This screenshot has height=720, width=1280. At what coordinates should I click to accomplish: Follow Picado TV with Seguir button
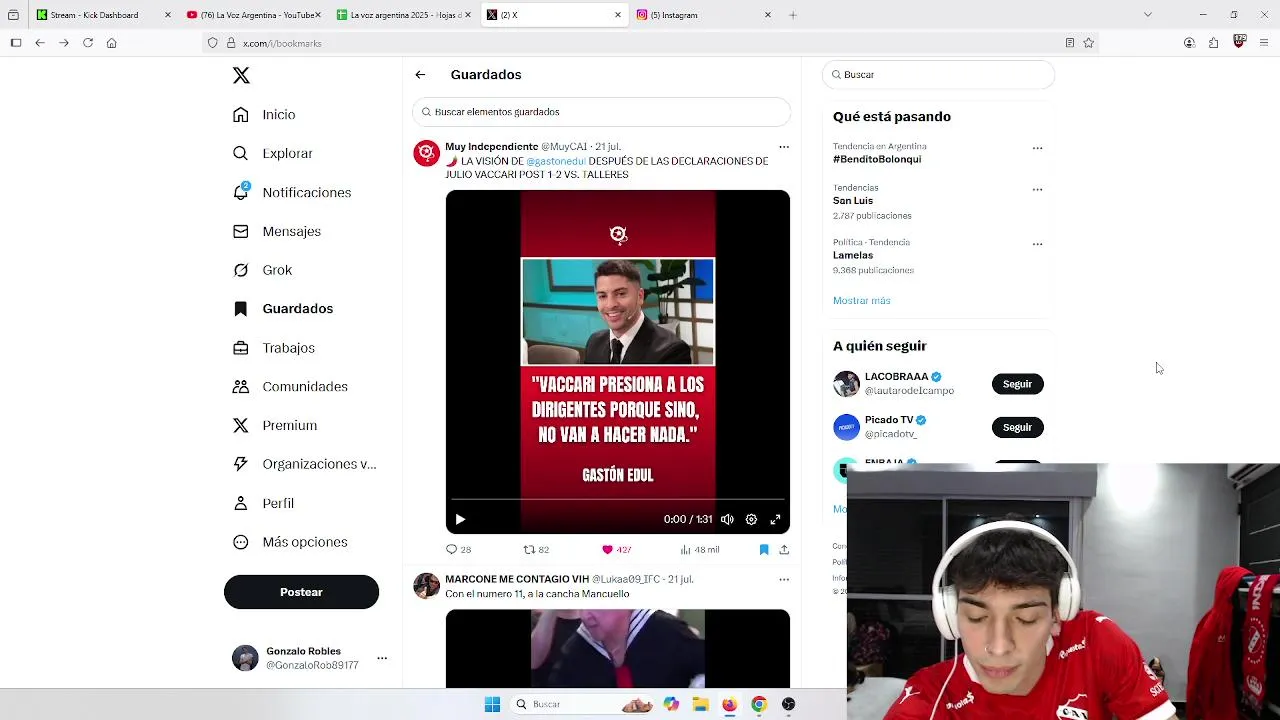(1017, 427)
